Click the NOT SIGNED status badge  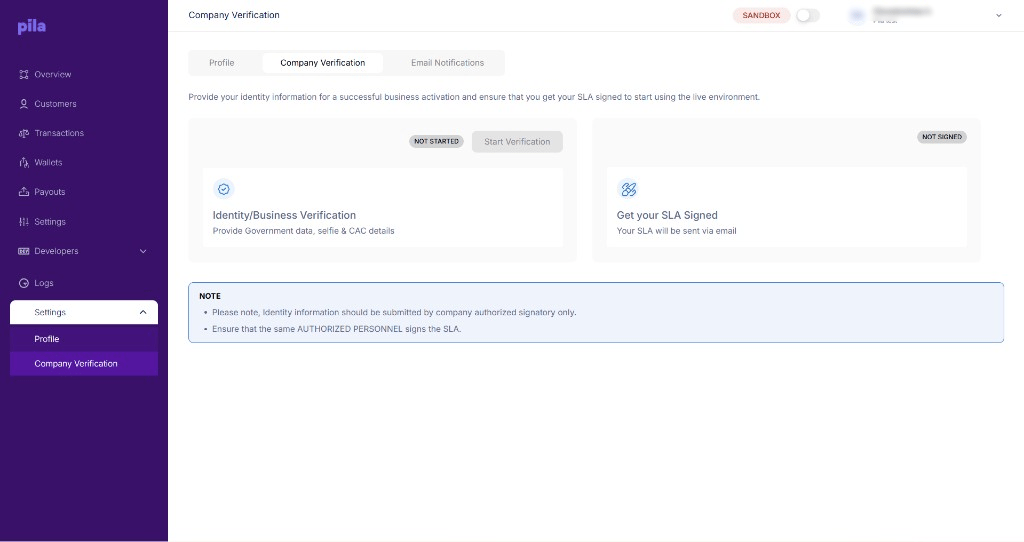942,137
